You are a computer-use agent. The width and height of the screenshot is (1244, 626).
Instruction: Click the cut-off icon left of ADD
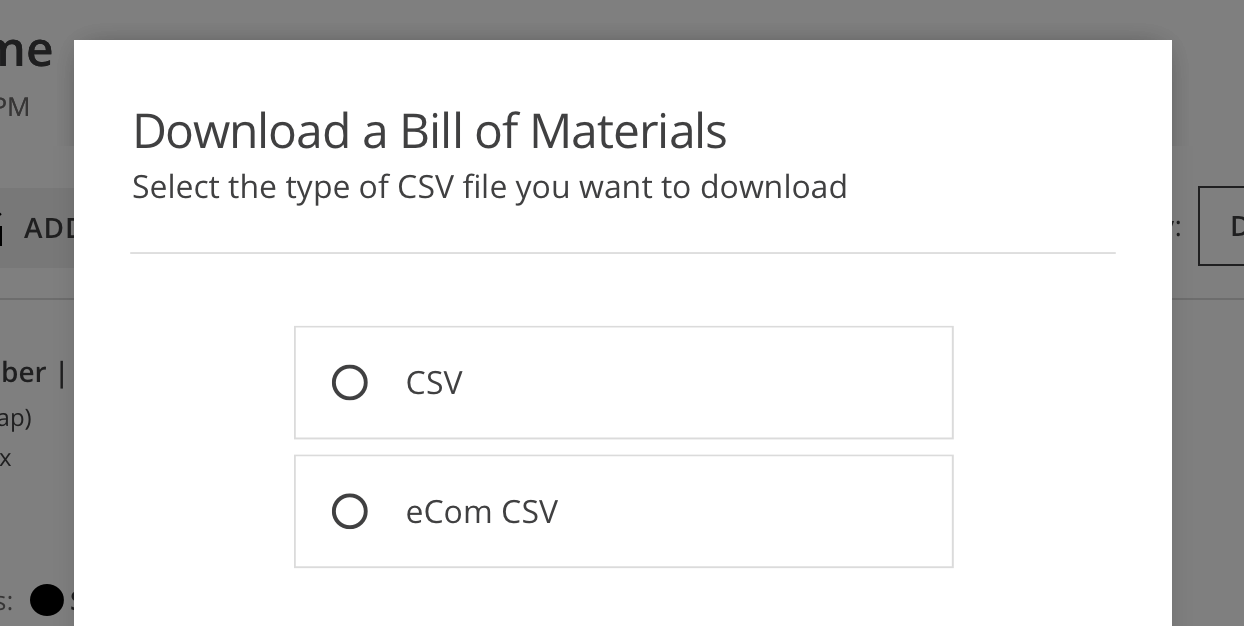point(3,228)
